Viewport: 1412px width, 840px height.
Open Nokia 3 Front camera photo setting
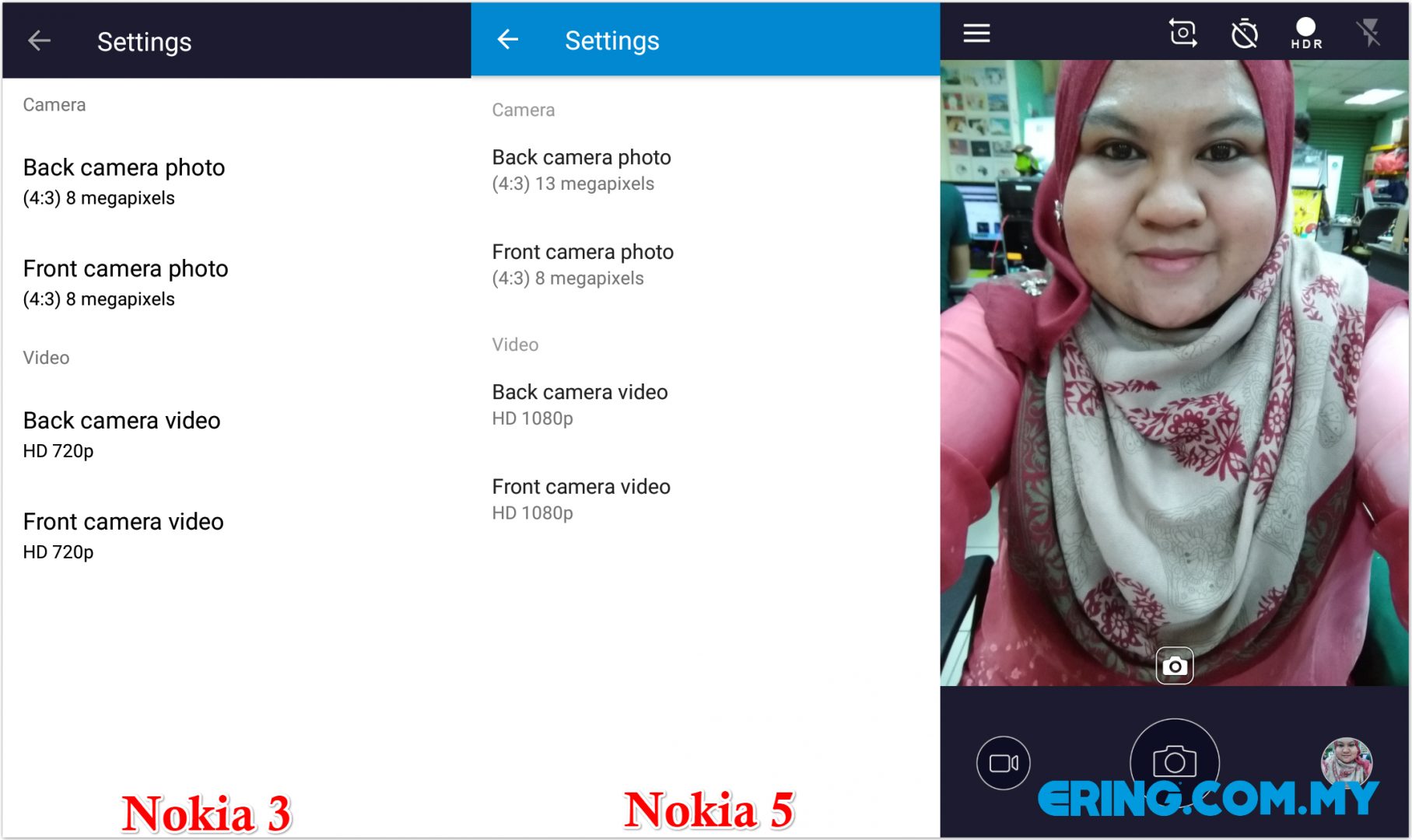pyautogui.click(x=237, y=283)
